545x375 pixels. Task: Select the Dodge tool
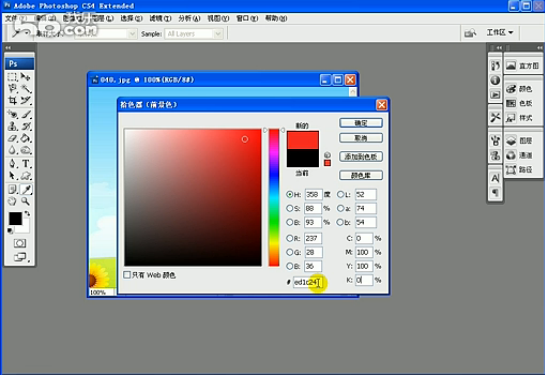click(25, 150)
